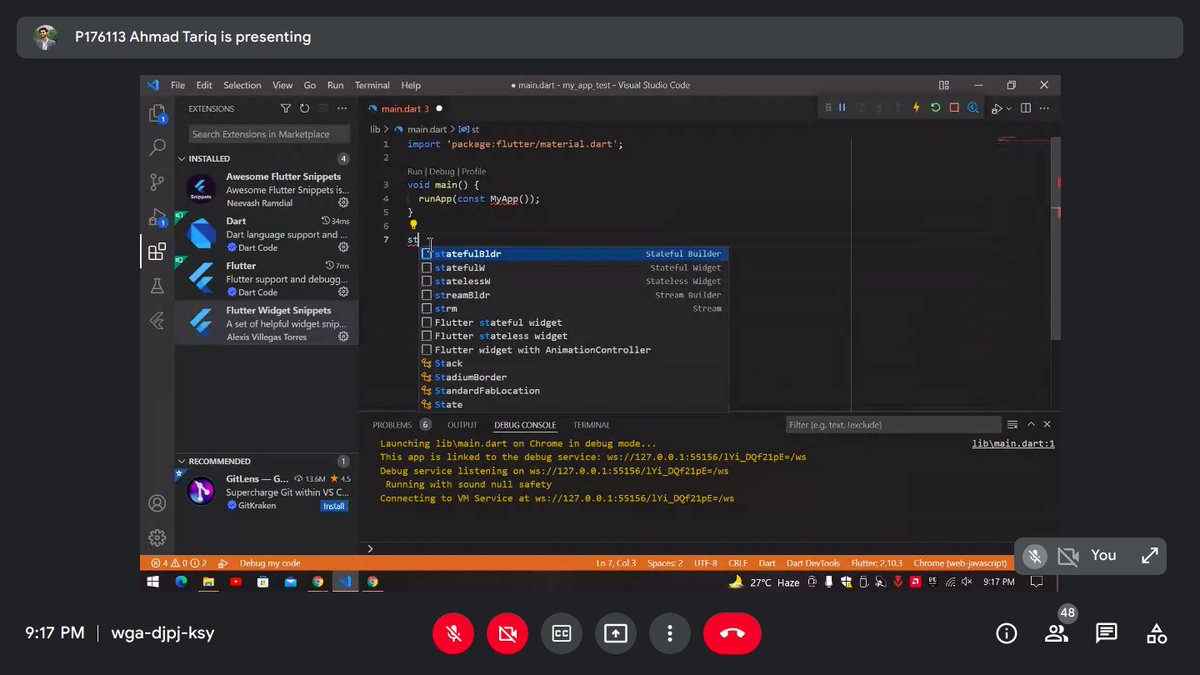Expand the floating self-view tile
Viewport: 1200px width, 675px height.
pos(1149,555)
